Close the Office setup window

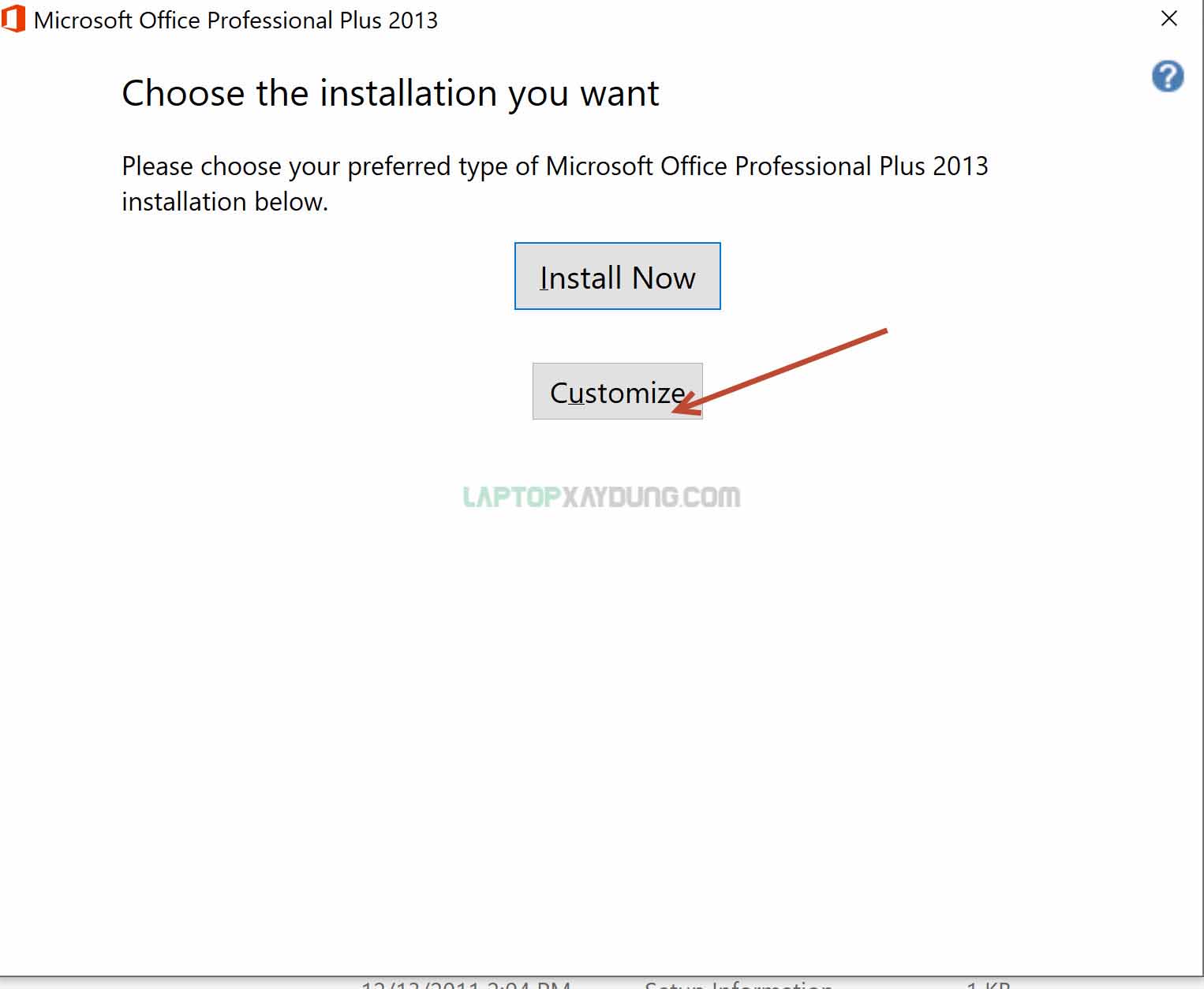[x=1169, y=18]
